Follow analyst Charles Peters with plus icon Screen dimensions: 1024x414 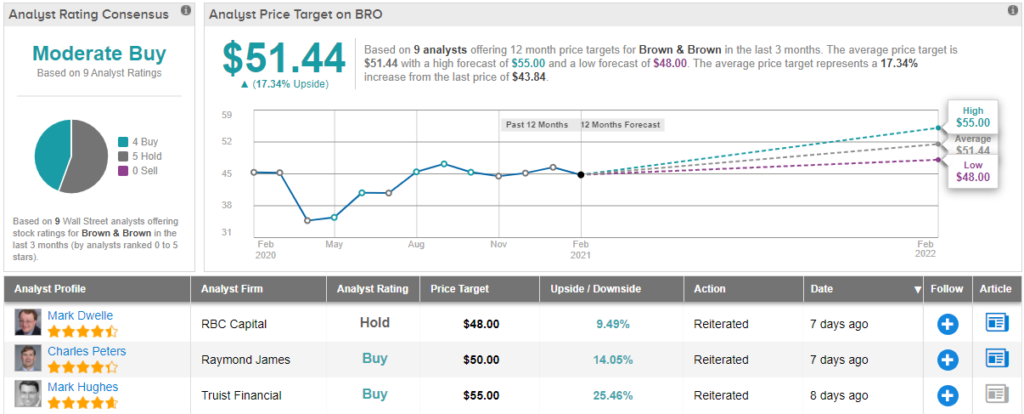(948, 360)
